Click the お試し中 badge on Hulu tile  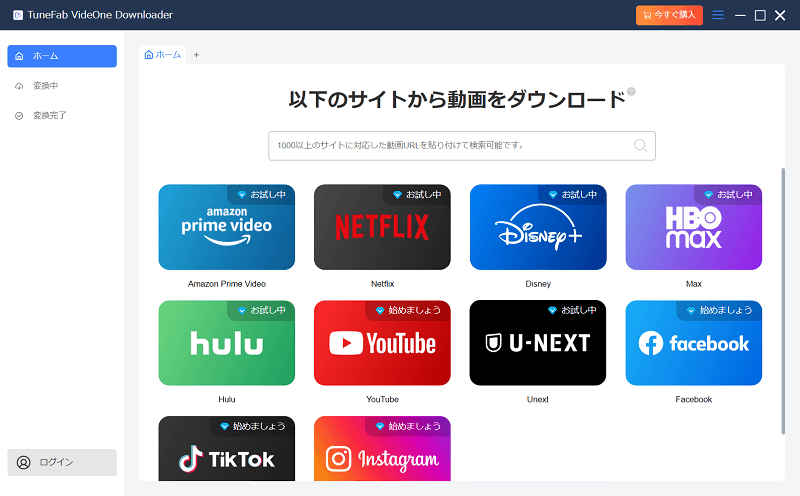tap(262, 310)
